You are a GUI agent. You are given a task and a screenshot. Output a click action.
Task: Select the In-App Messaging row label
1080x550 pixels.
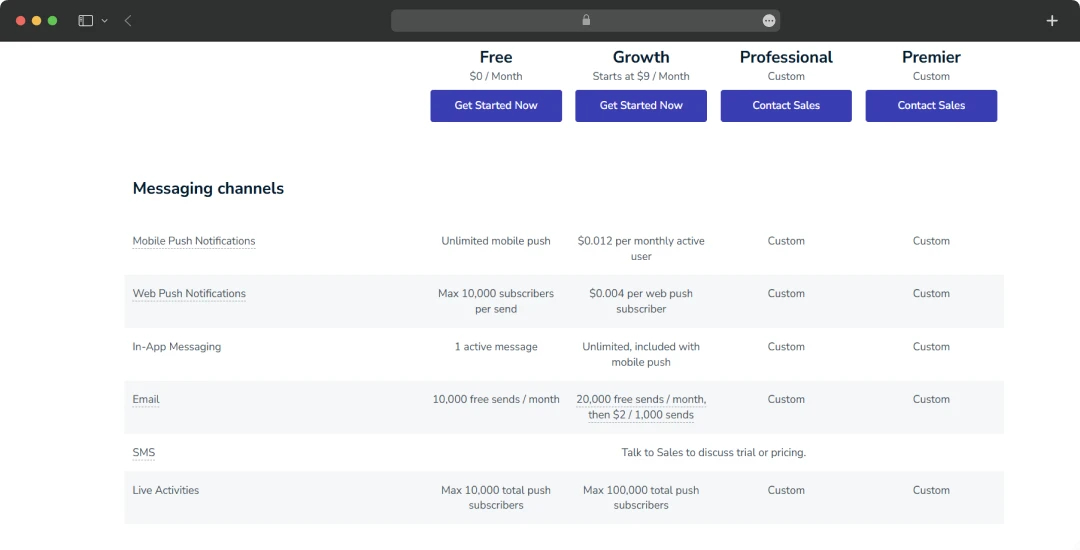tap(176, 346)
